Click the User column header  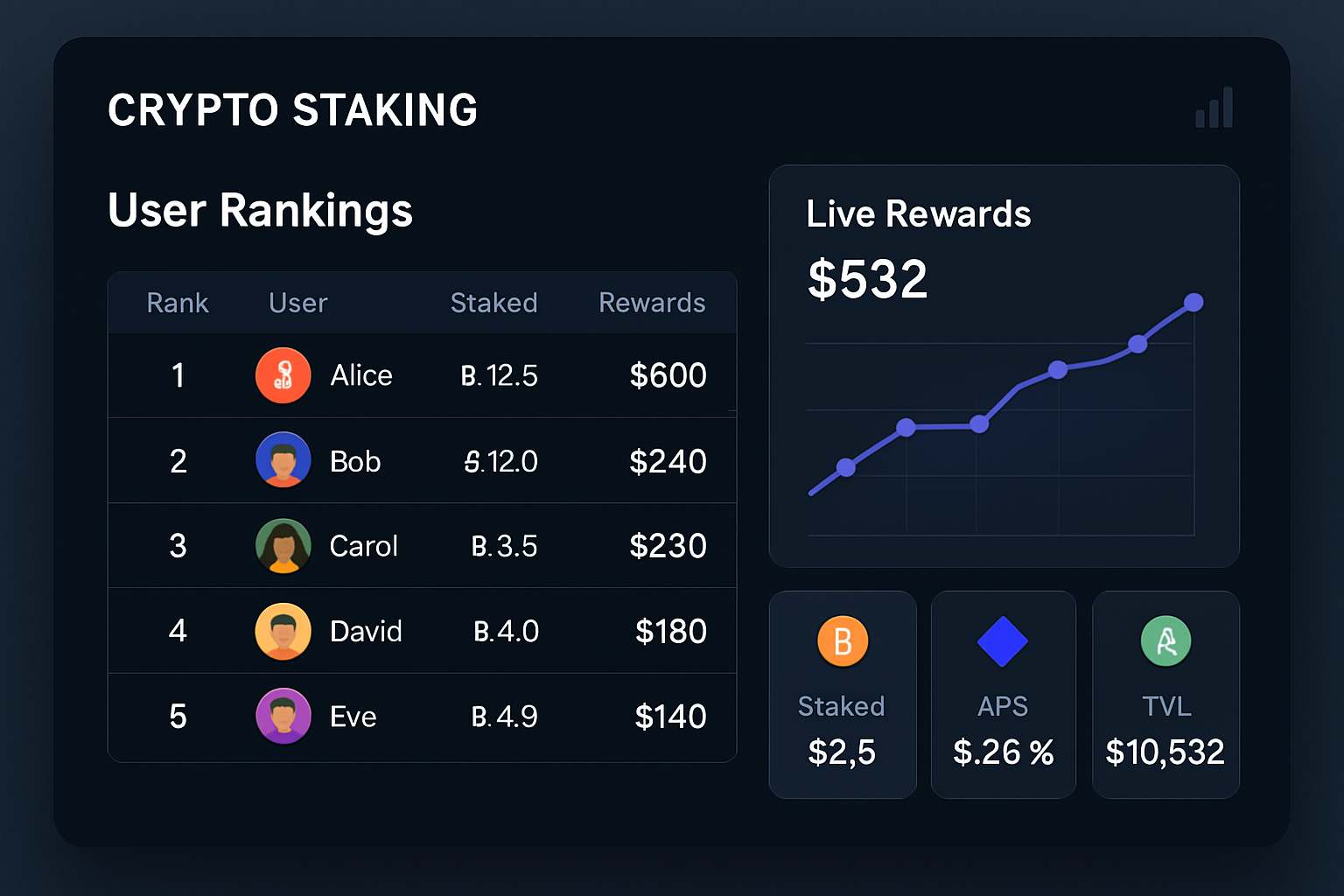tap(297, 303)
